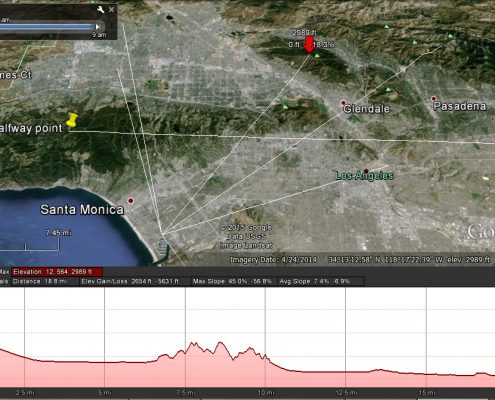
Task: Click the 2.5 mi axis label
Action: point(25,393)
